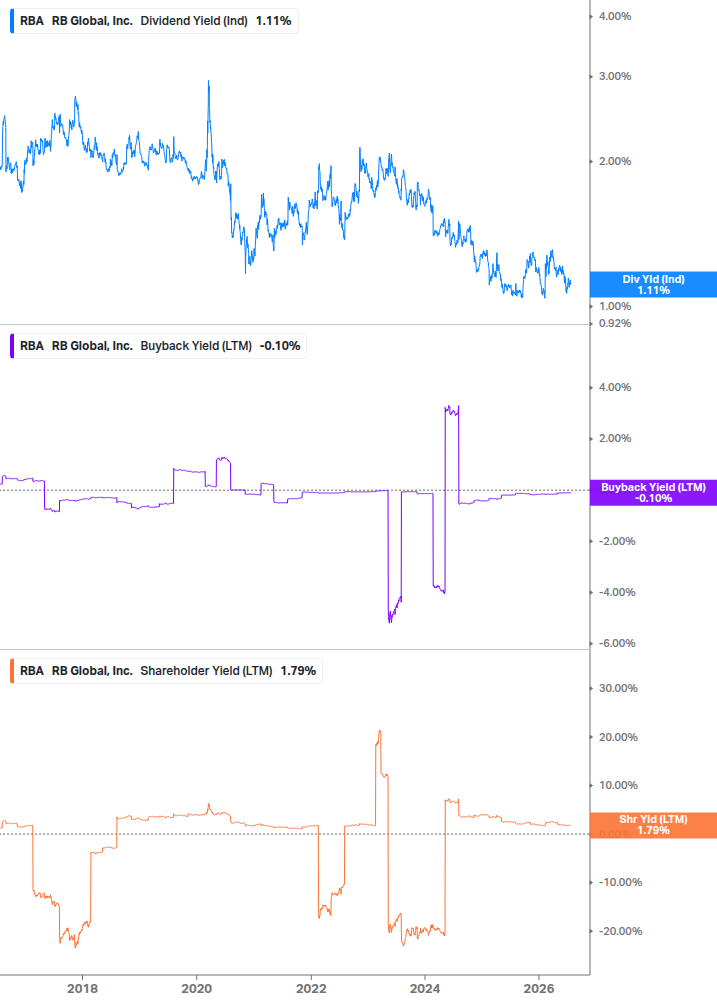Click the -0.10% value in buyback legend
This screenshot has width=717, height=1005.
click(280, 345)
